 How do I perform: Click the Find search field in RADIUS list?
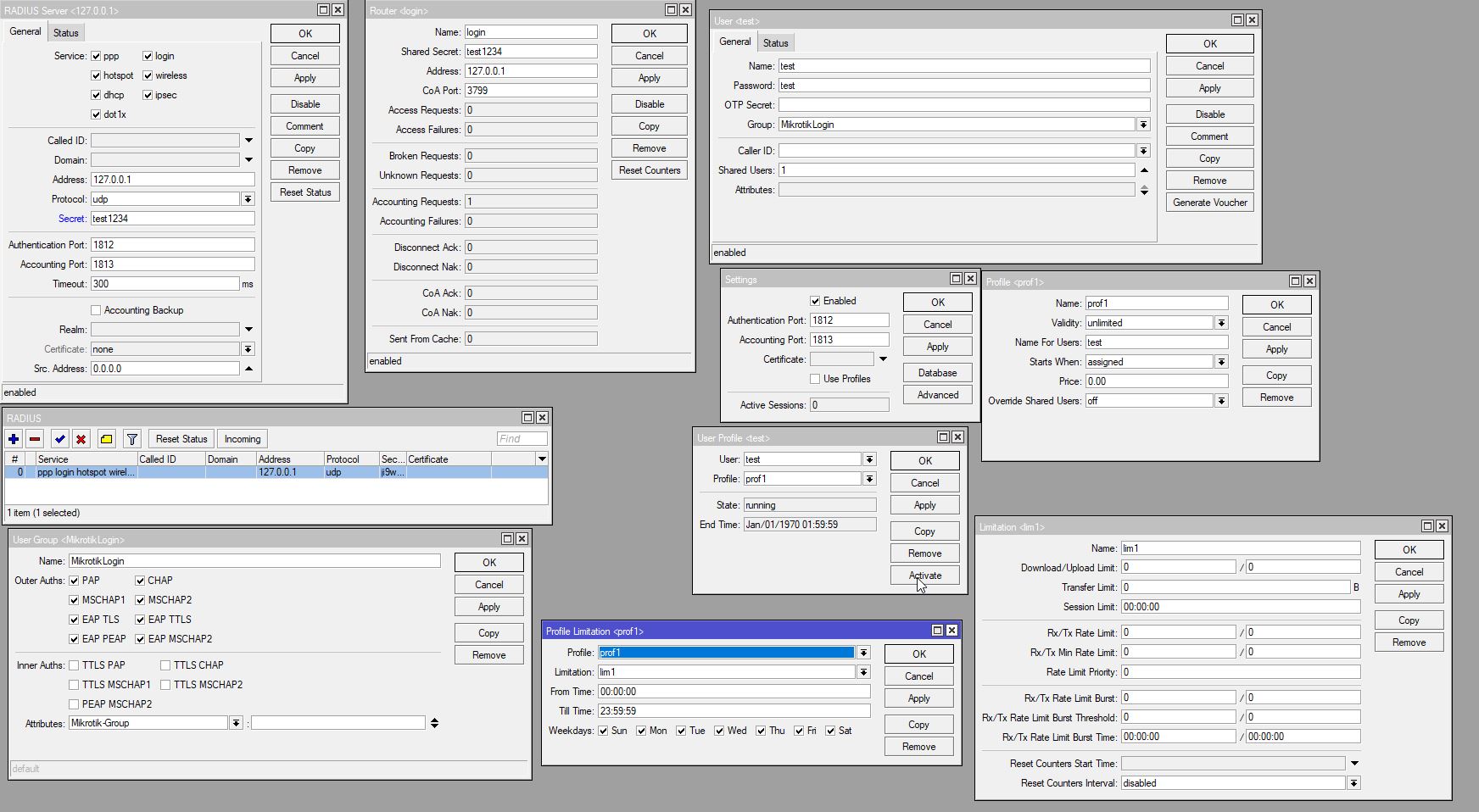click(x=522, y=439)
